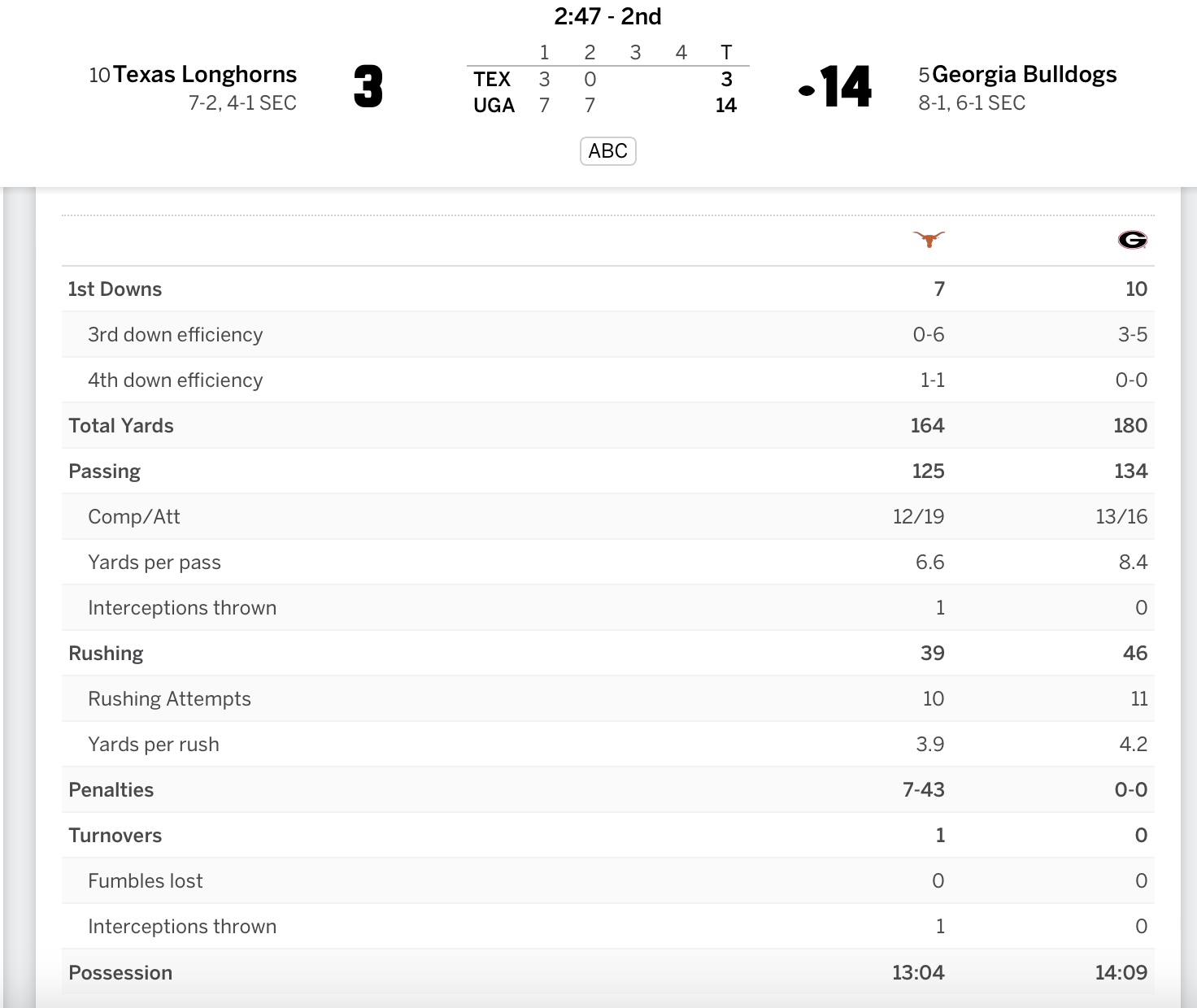Open the Texas Longhorns team page
This screenshot has height=1008, width=1197.
(x=205, y=75)
